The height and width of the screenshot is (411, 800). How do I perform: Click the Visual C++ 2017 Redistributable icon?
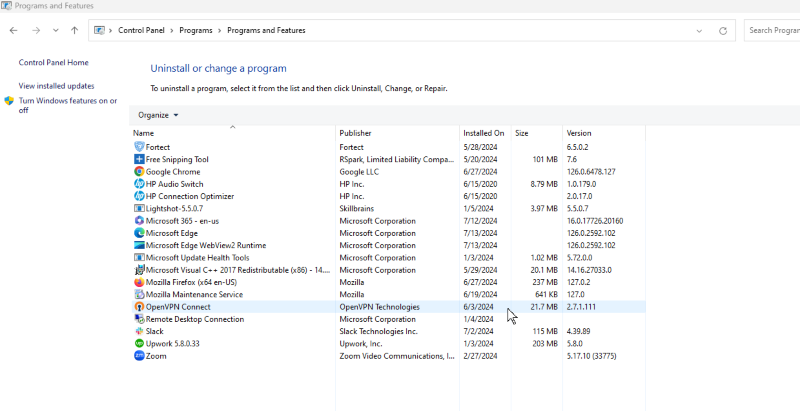click(x=139, y=270)
